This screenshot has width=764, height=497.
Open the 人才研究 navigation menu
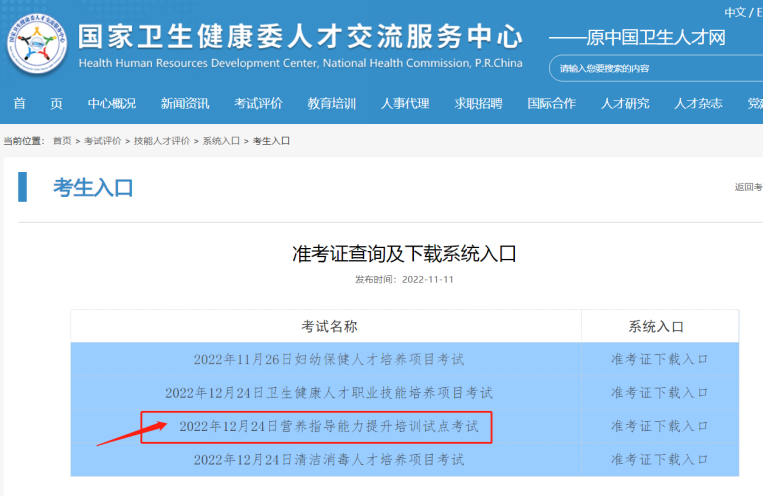coord(625,104)
